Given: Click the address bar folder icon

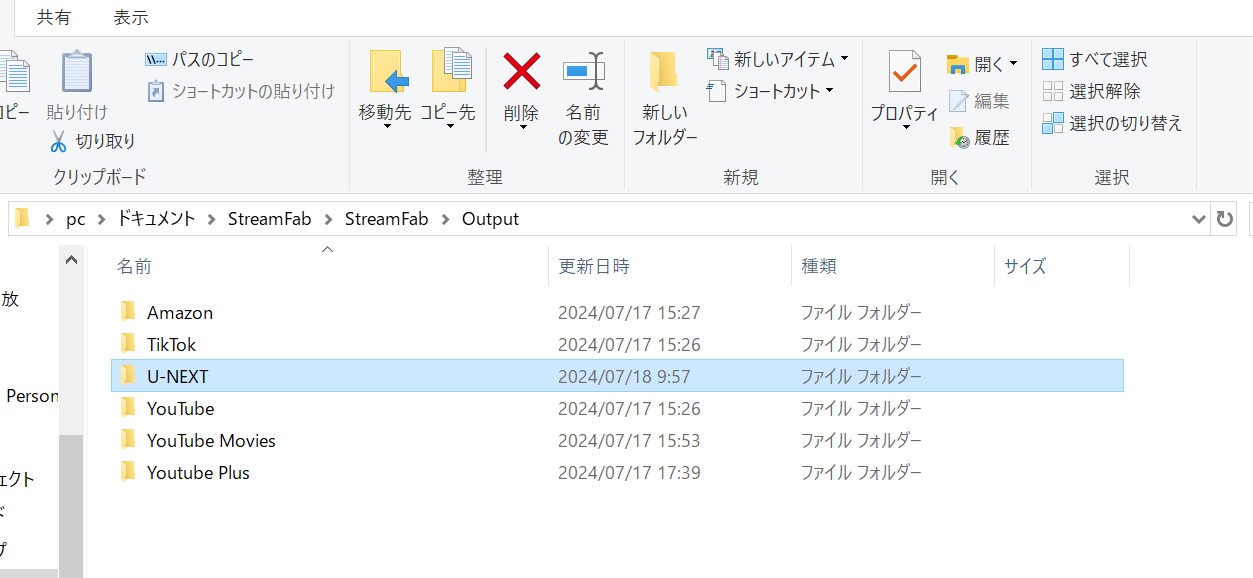Looking at the screenshot, I should click(22, 218).
